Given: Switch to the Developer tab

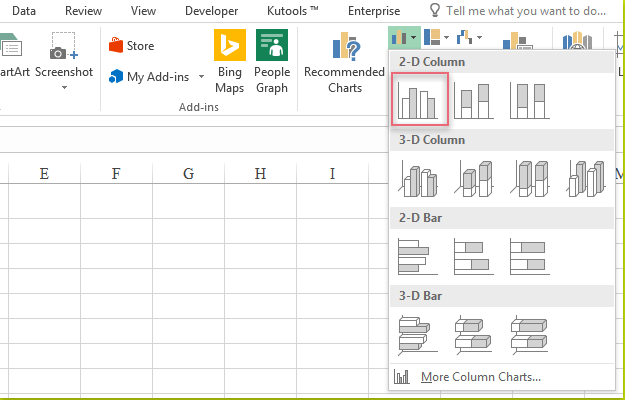Looking at the screenshot, I should (211, 10).
